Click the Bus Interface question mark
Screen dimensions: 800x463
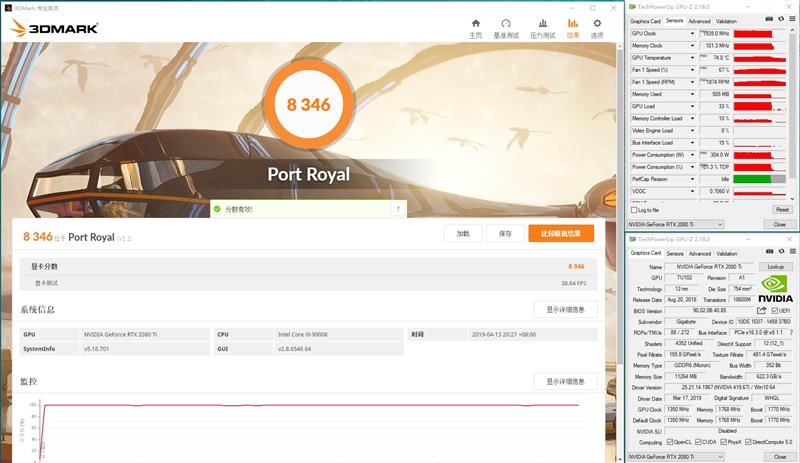pos(792,332)
